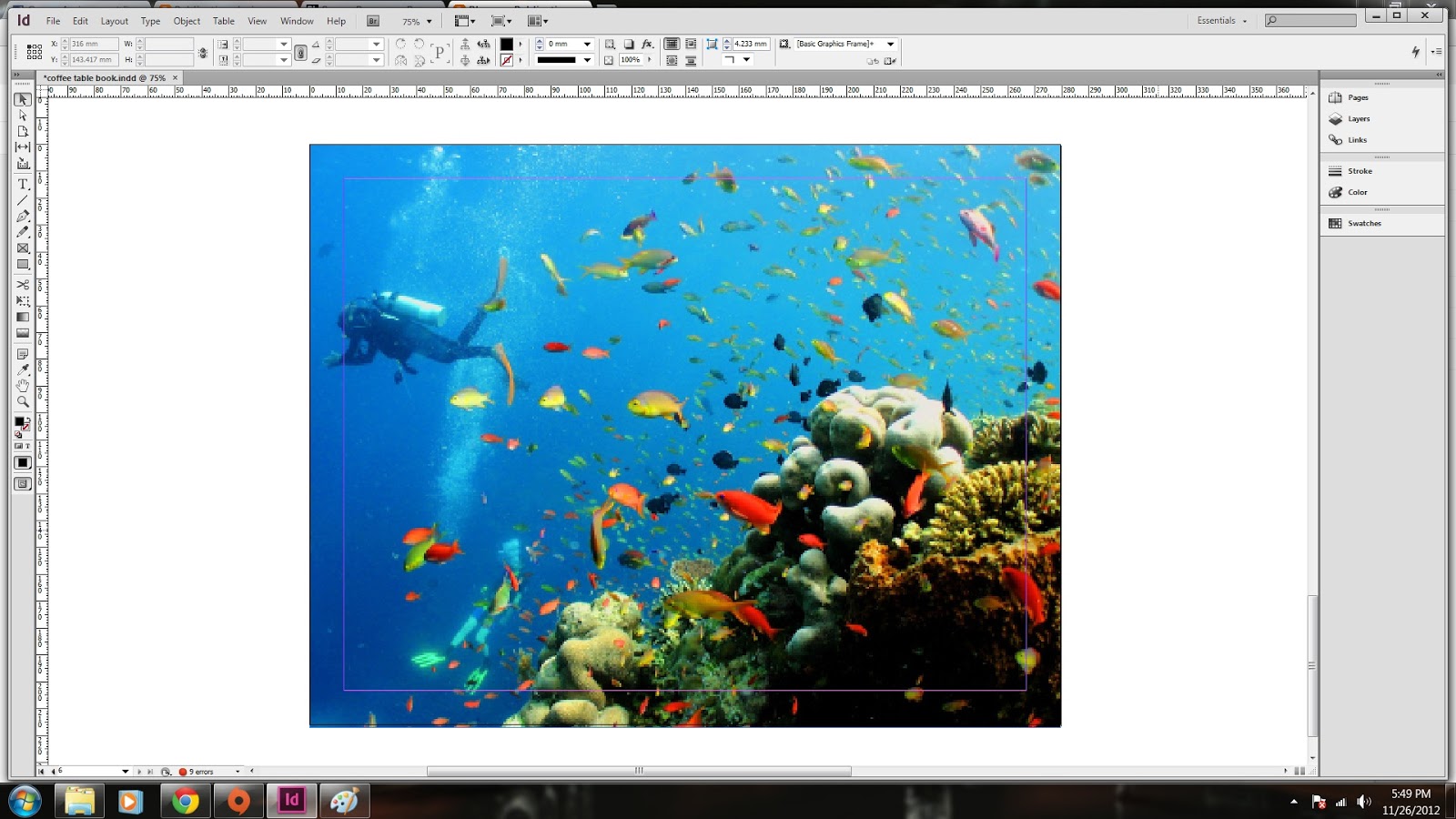Select the Pen tool

click(x=23, y=217)
